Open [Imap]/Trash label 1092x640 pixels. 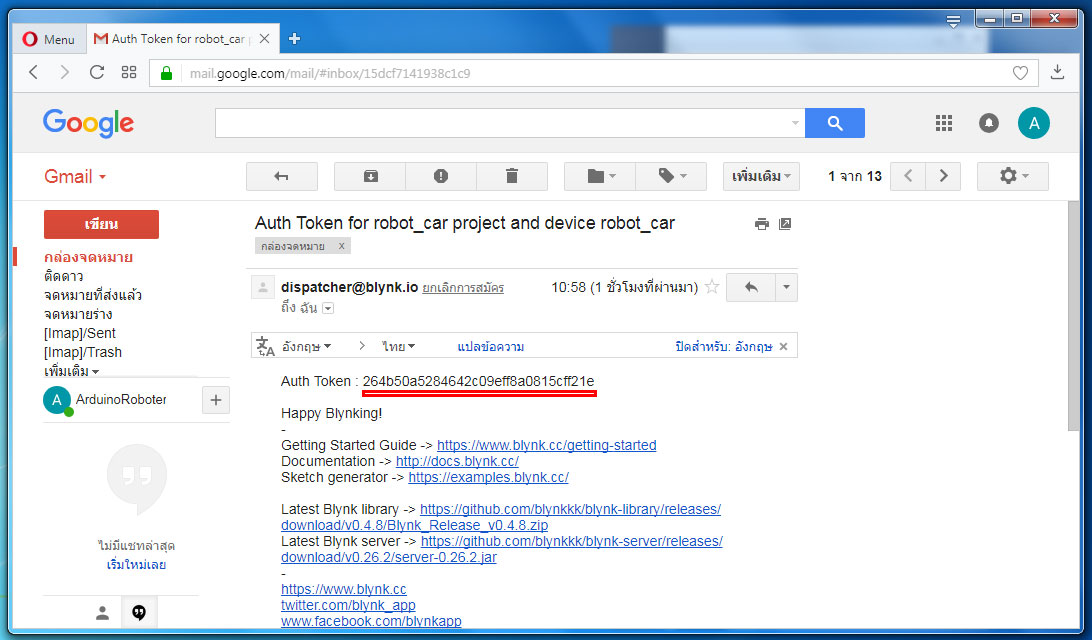pos(82,352)
